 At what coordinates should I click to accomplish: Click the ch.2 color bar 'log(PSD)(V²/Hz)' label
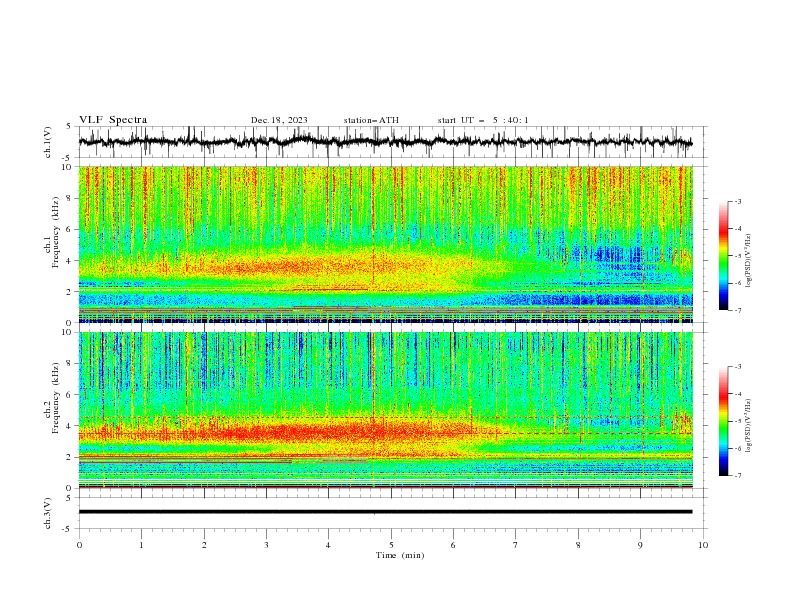click(748, 426)
